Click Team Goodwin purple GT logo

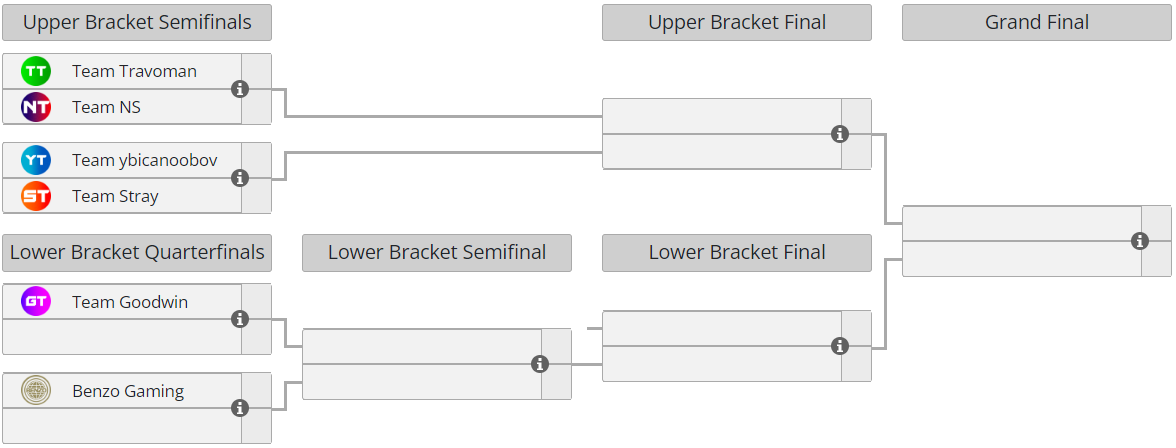click(36, 302)
